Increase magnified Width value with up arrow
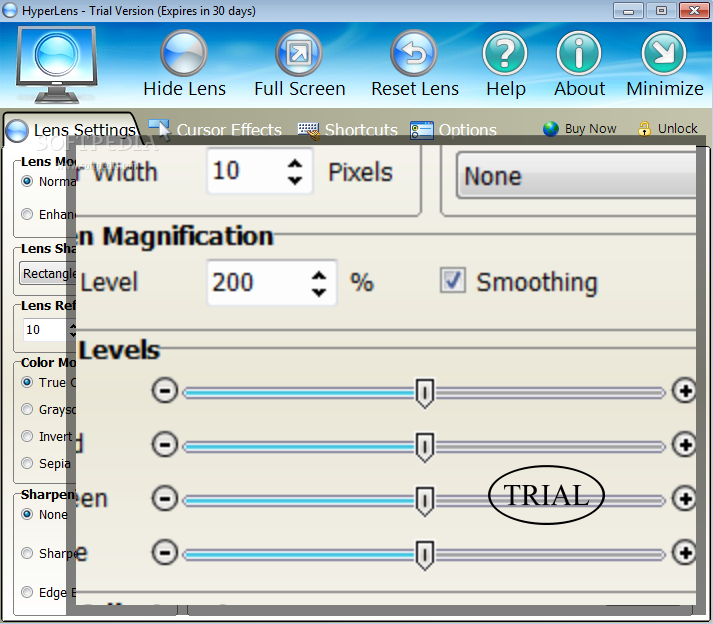The width and height of the screenshot is (713, 624). pyautogui.click(x=295, y=163)
